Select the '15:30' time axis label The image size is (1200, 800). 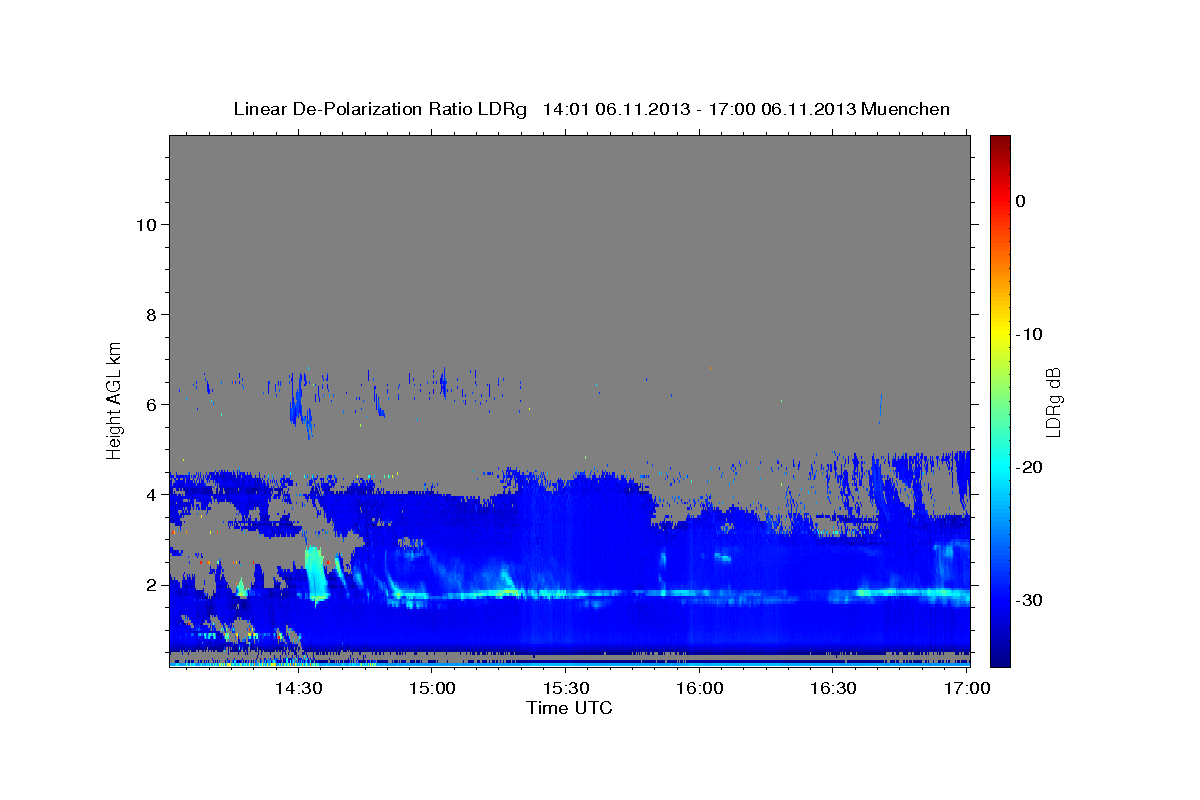[x=565, y=689]
